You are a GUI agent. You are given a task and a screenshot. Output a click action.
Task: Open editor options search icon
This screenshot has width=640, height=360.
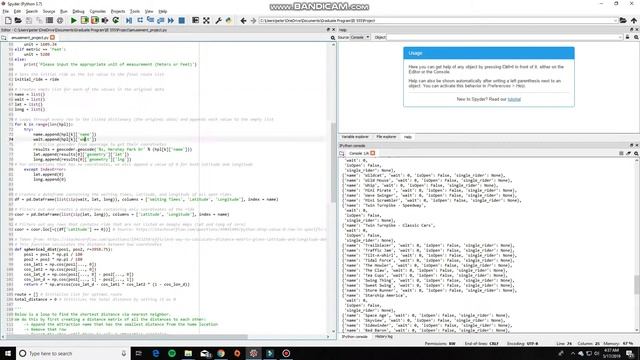[333, 38]
